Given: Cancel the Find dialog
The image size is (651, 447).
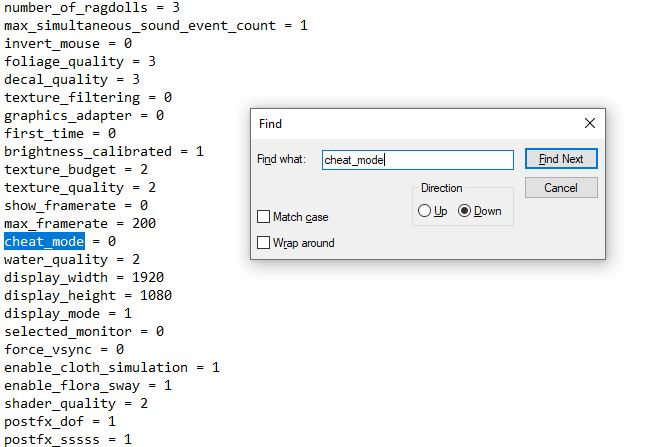Looking at the screenshot, I should pyautogui.click(x=561, y=188).
